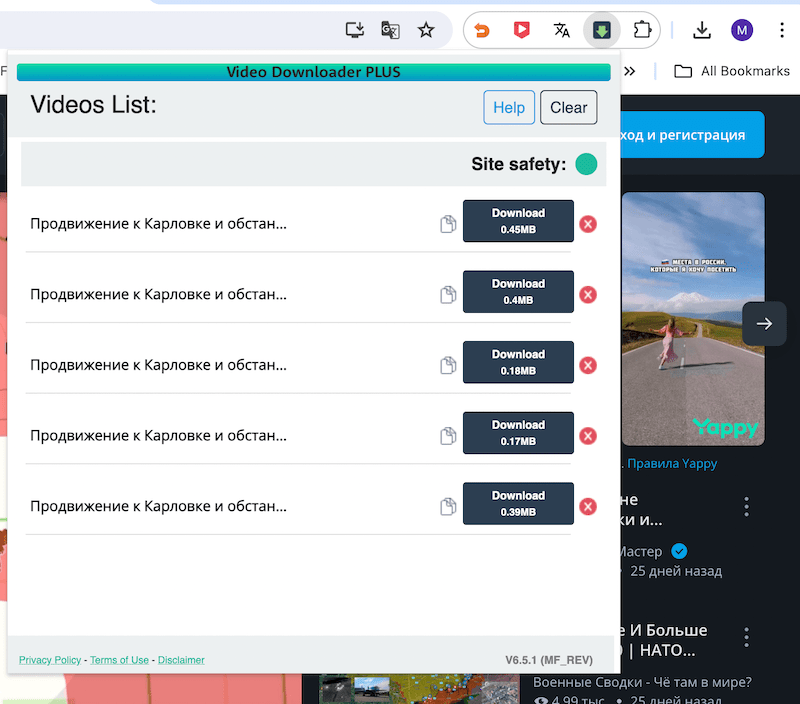Click the orange undo-arrow extension icon
The width and height of the screenshot is (800, 704).
click(482, 30)
